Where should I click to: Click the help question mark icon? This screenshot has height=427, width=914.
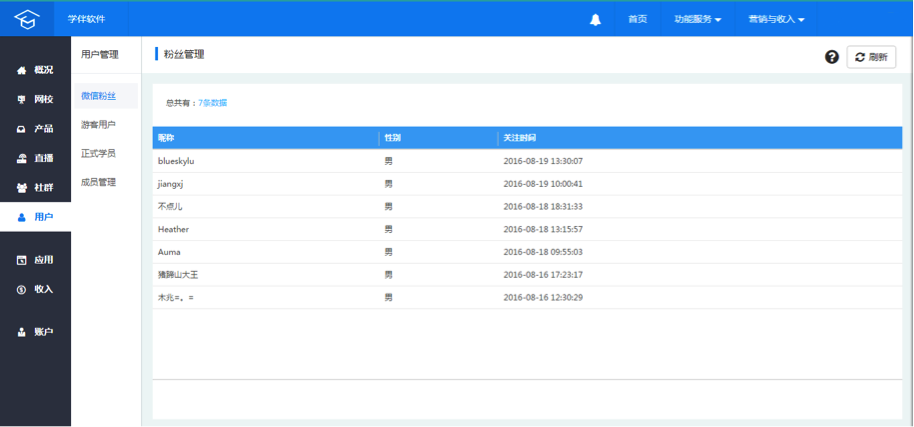point(831,57)
